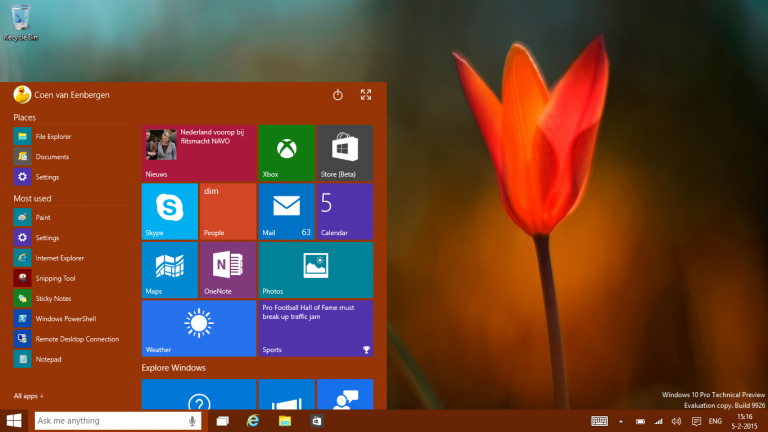Expand Start menu to full screen

tap(366, 95)
